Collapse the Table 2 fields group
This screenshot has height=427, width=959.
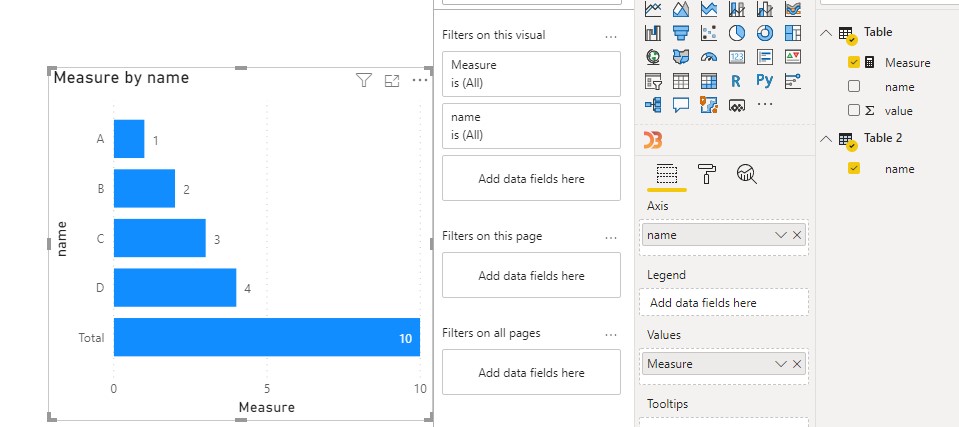[826, 139]
